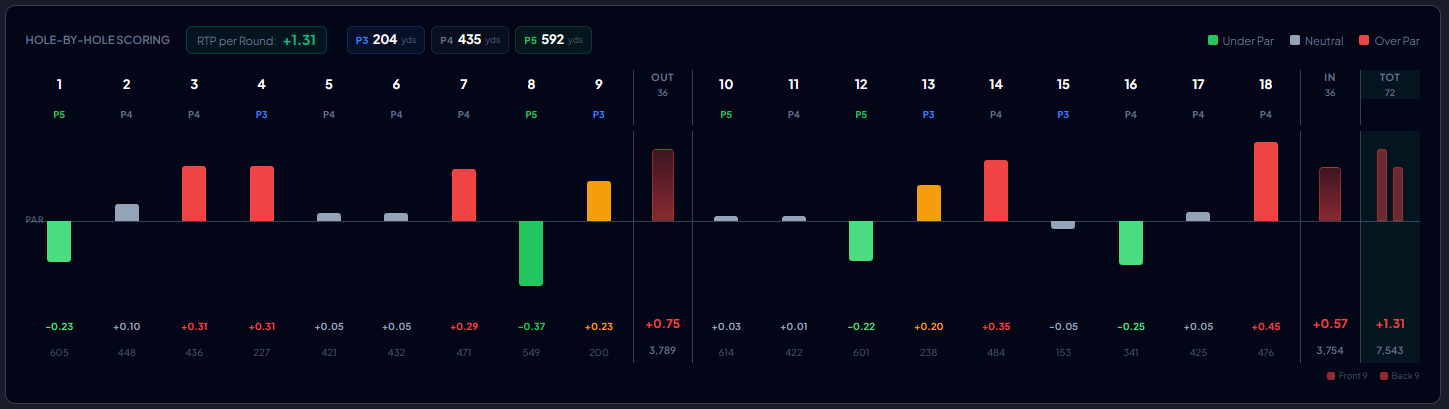Screen dimensions: 1449x409
Task: Select the hole 1 under-par bar
Action: [x=59, y=241]
